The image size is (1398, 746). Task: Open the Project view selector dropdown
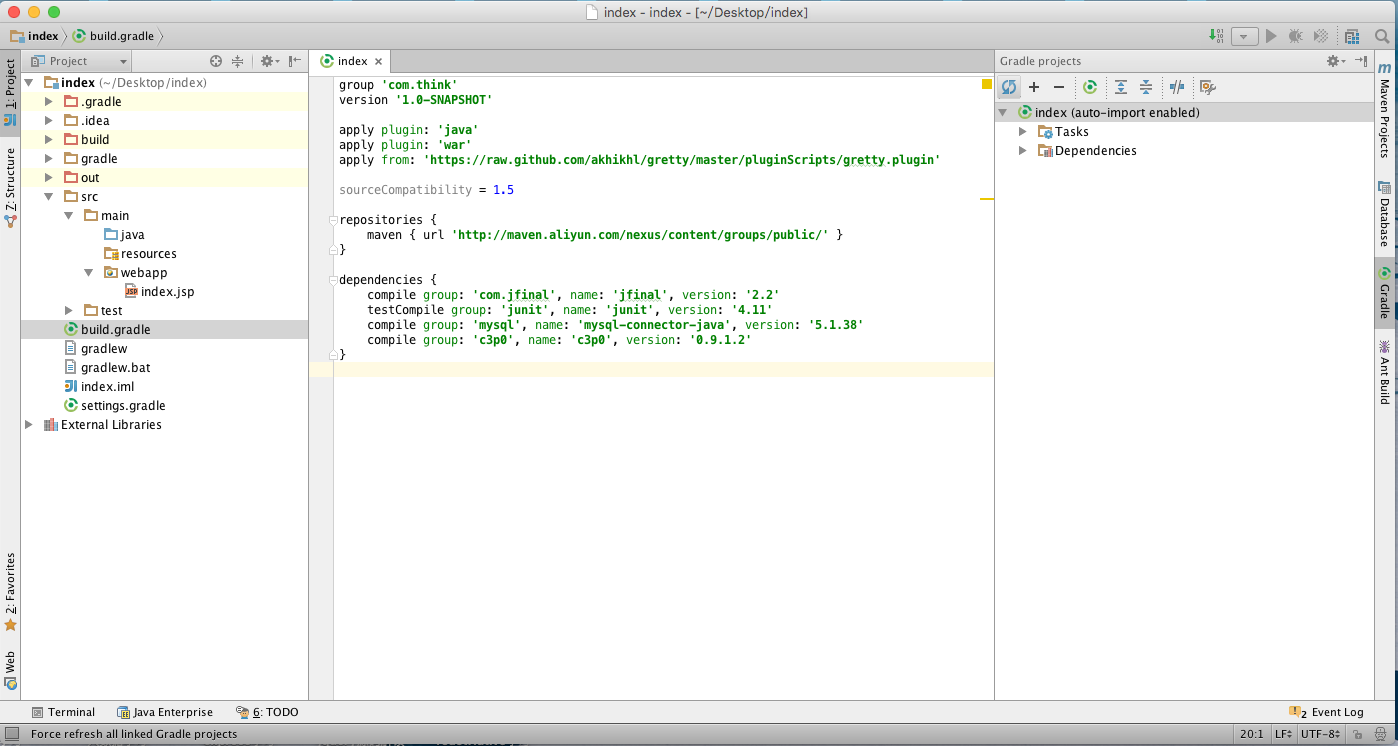[x=80, y=61]
